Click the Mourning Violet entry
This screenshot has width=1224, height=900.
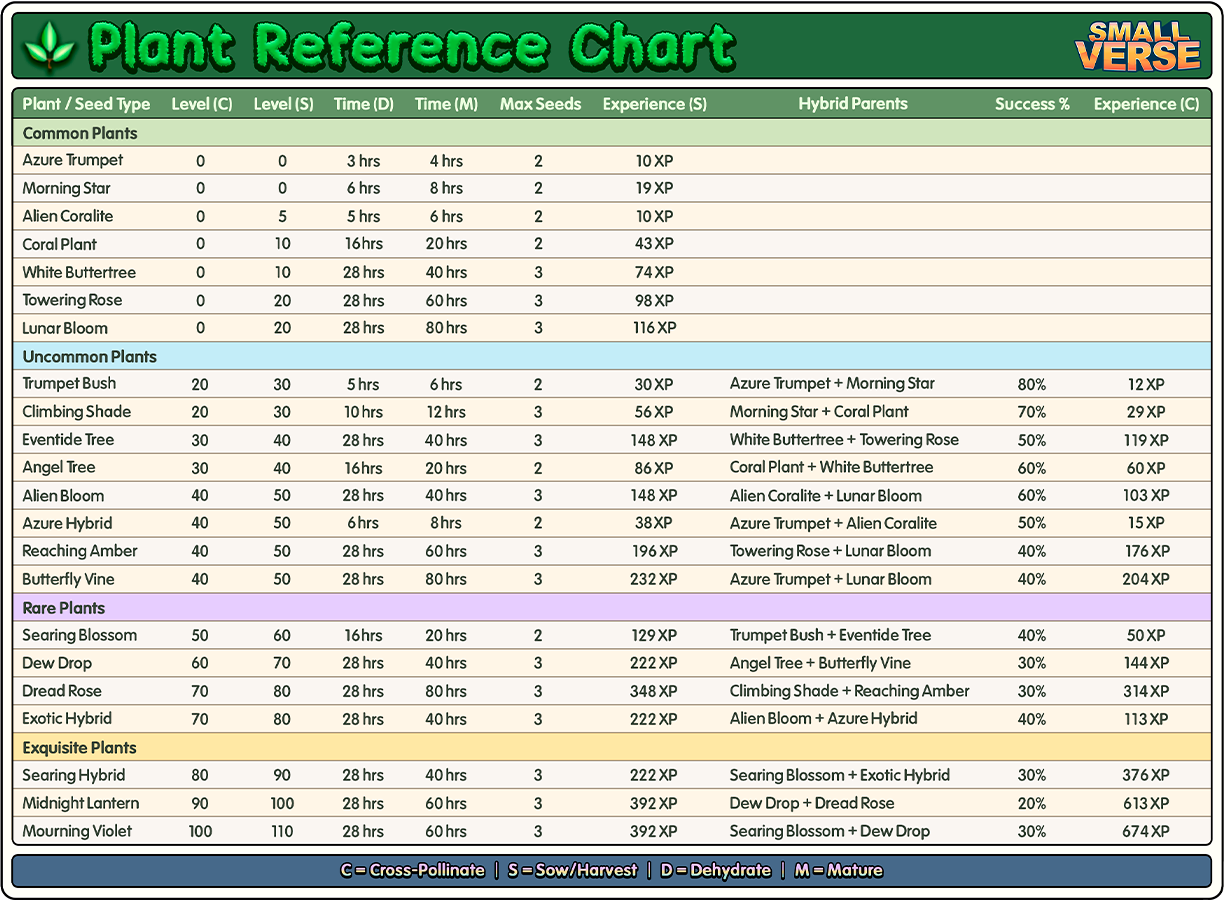click(77, 831)
